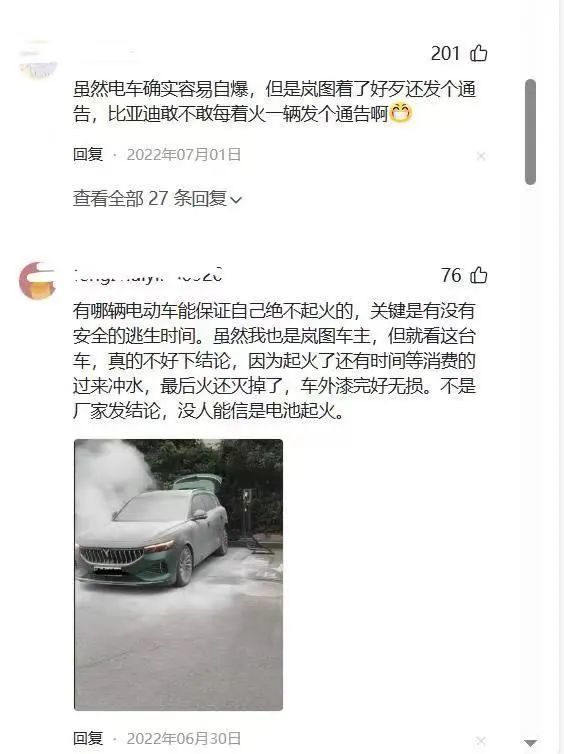Image resolution: width=564 pixels, height=754 pixels.
Task: Click the 201 like count
Action: pos(445,53)
